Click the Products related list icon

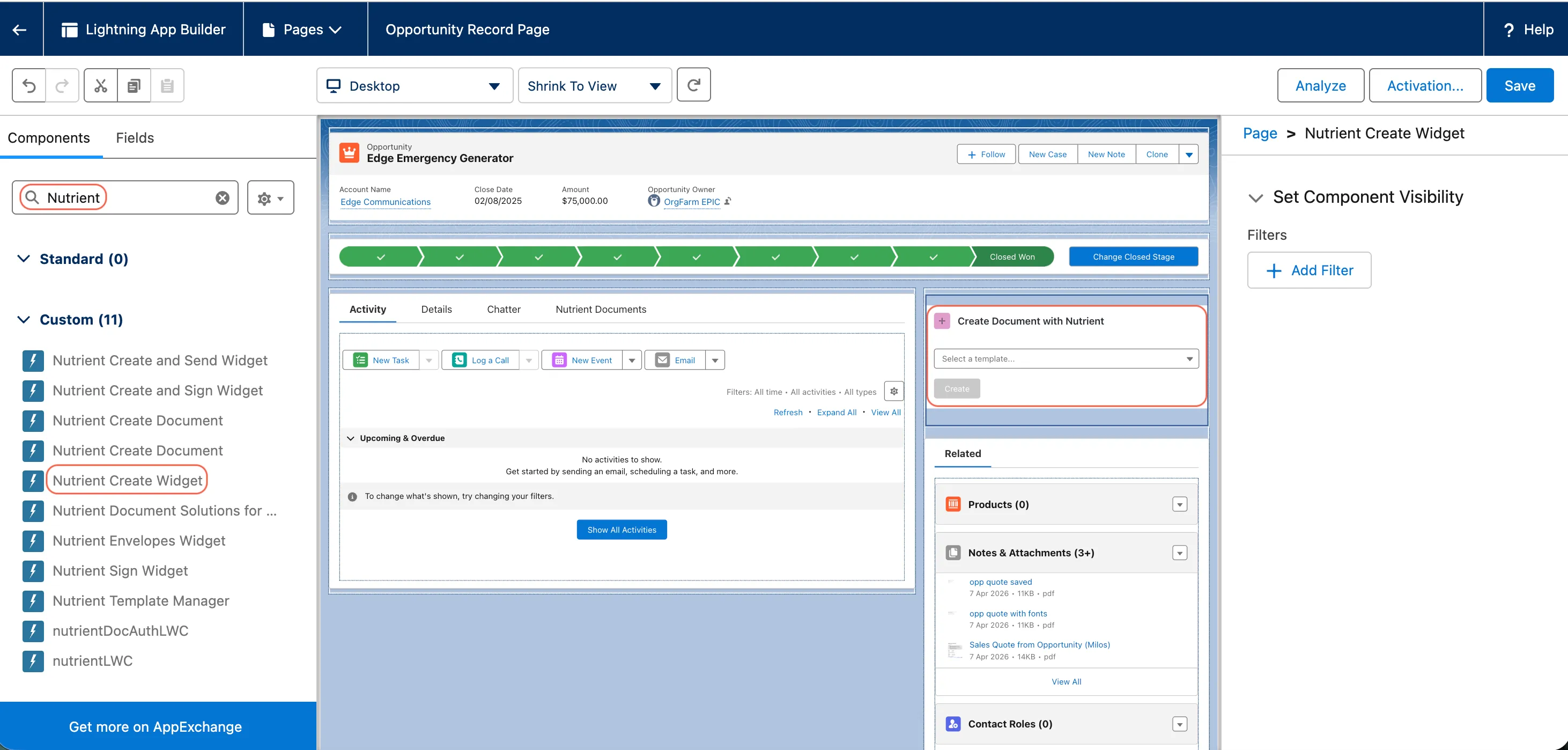[953, 504]
